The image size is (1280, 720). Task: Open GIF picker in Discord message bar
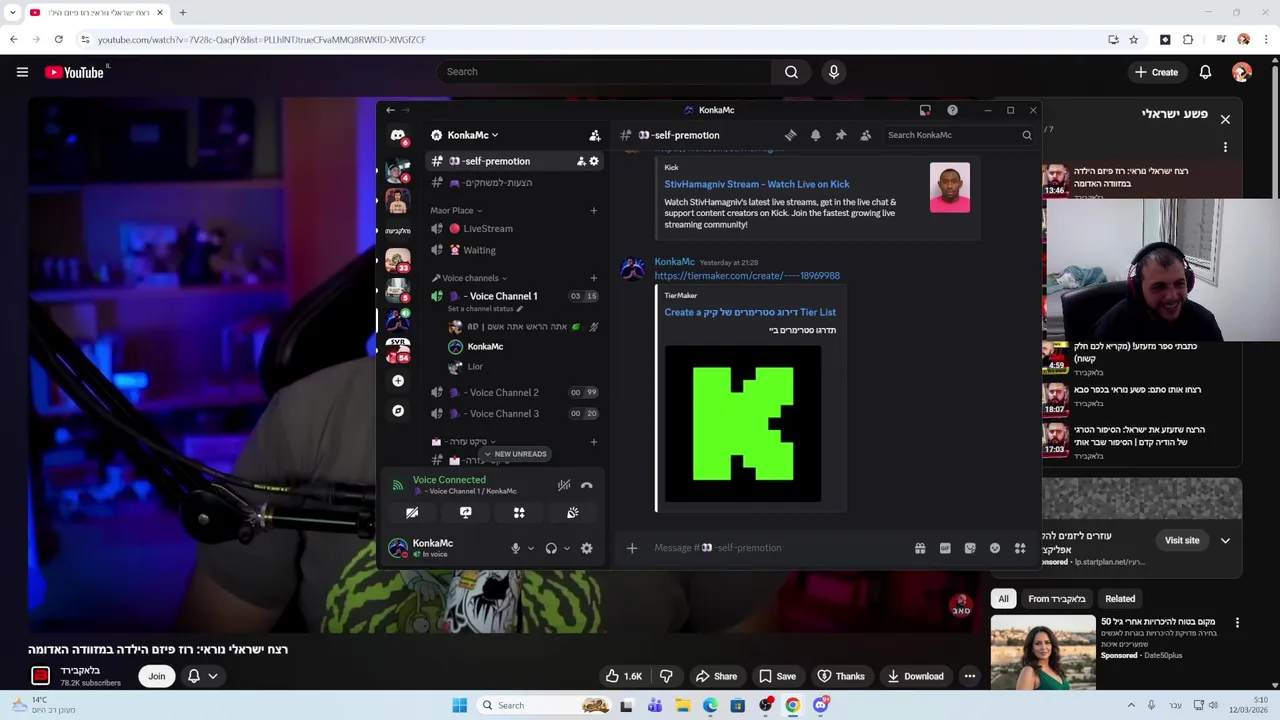click(945, 548)
